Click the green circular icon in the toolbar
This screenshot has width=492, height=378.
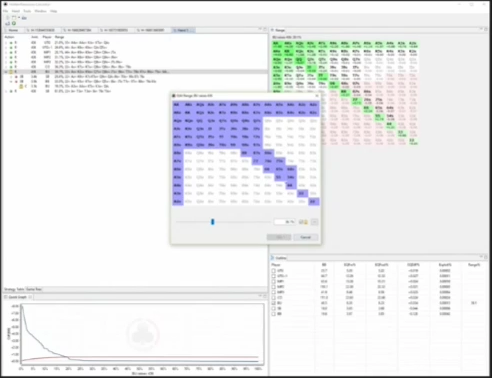pyautogui.click(x=14, y=23)
